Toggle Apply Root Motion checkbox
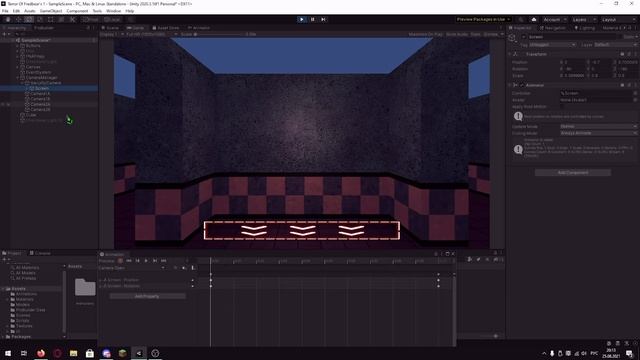Screen dimensions: 640x360 (562, 107)
